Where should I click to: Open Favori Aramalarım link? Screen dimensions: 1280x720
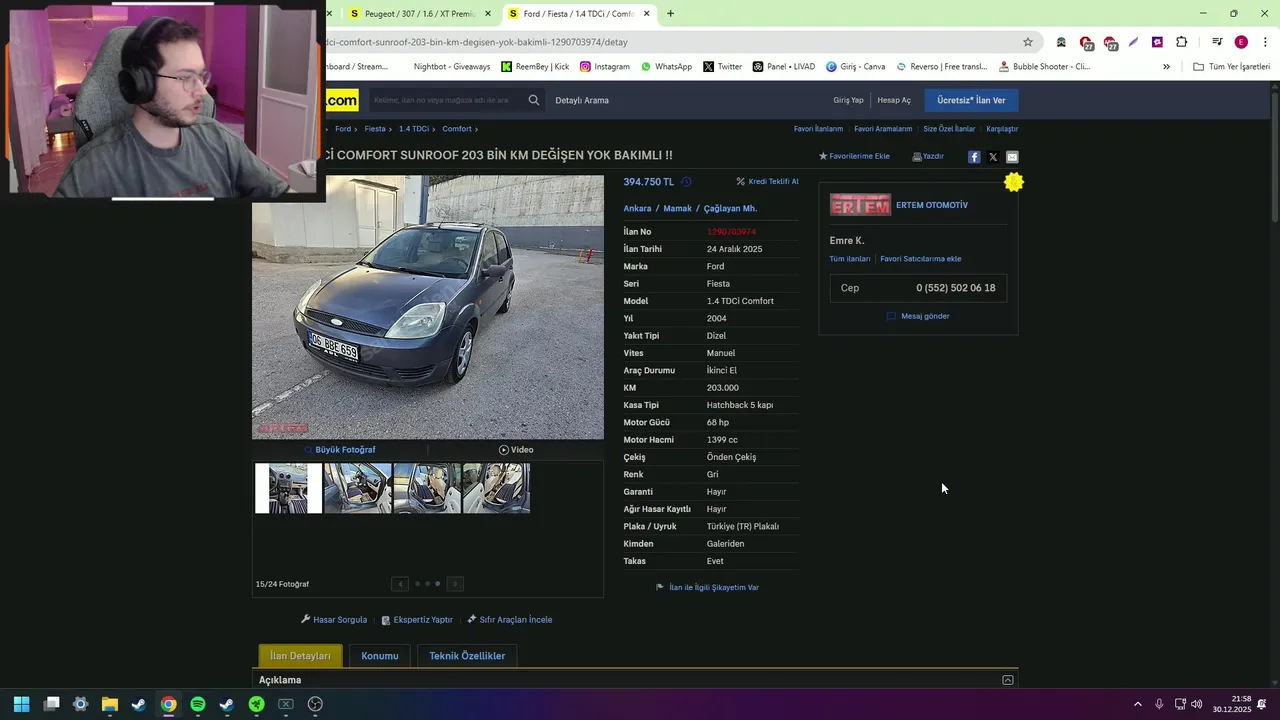(883, 129)
